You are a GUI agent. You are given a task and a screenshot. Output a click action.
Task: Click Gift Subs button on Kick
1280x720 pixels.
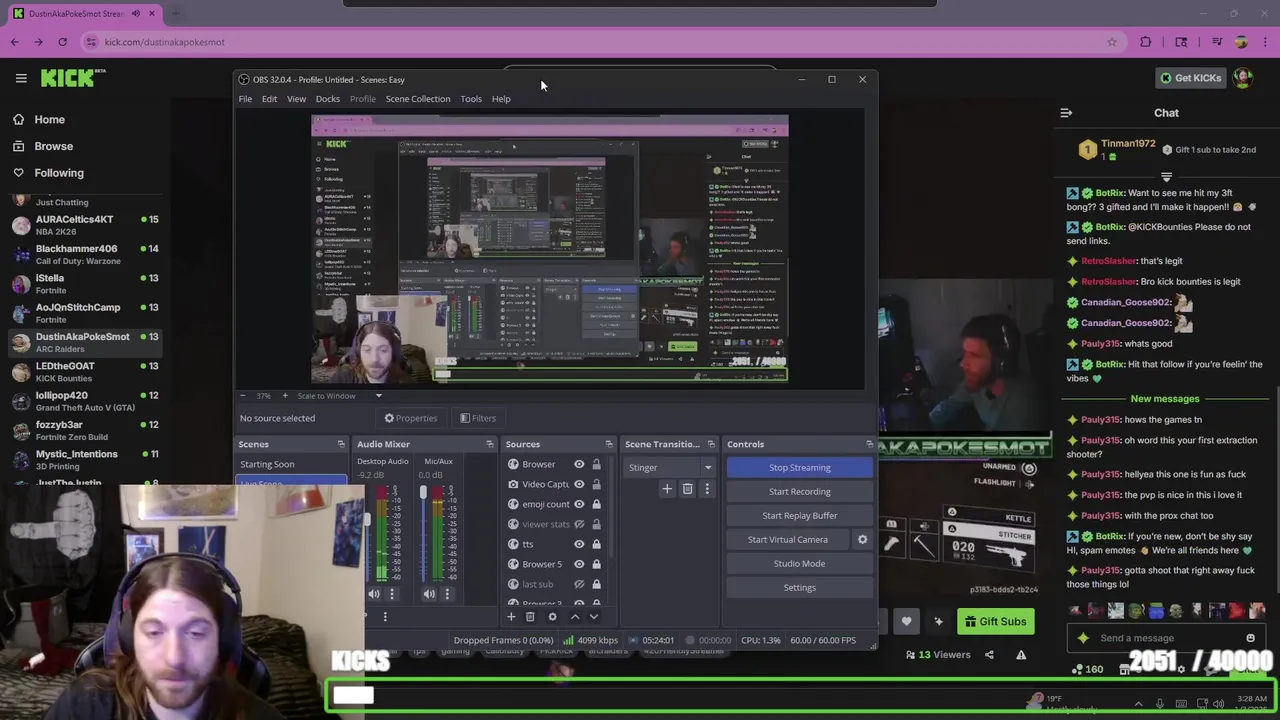996,621
